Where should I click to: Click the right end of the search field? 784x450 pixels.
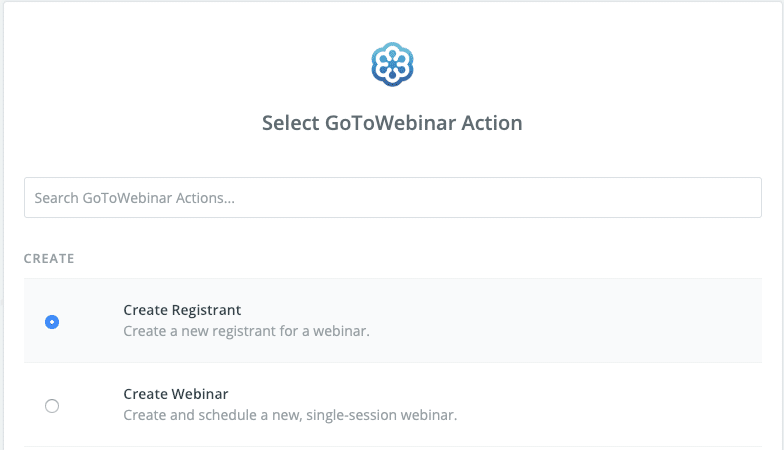pos(740,198)
